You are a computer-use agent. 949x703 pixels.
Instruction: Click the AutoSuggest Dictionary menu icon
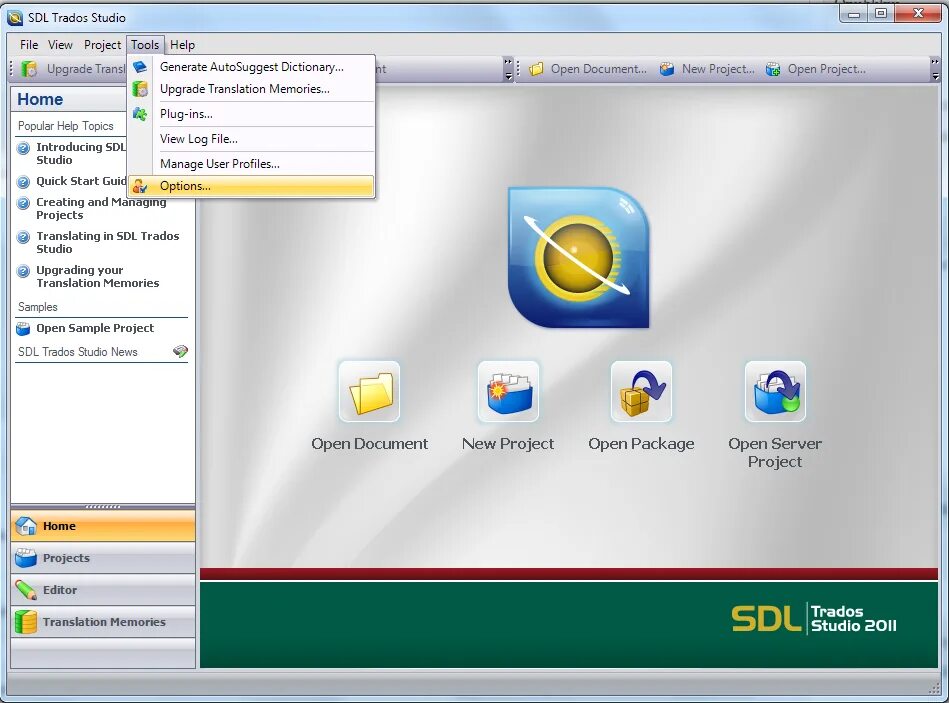pos(140,67)
